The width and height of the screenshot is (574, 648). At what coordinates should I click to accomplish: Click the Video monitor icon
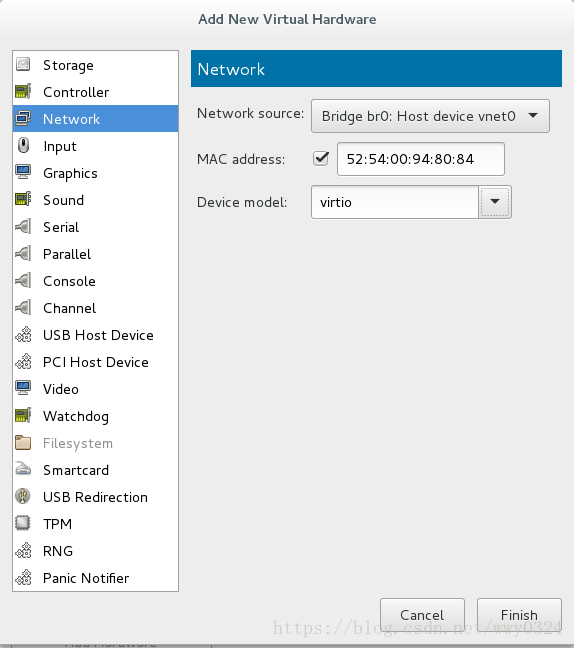pyautogui.click(x=23, y=388)
